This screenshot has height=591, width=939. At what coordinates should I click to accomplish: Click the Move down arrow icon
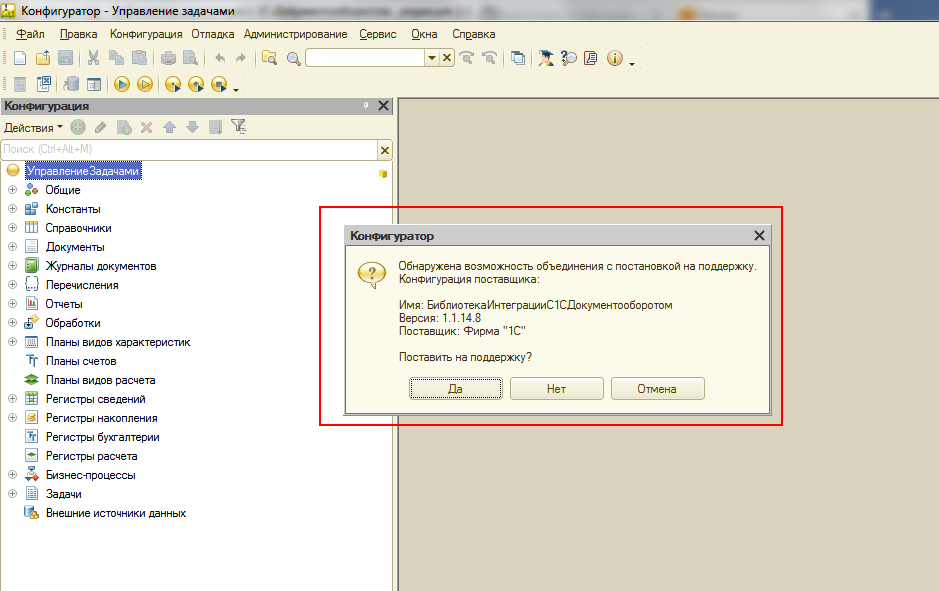pos(192,127)
